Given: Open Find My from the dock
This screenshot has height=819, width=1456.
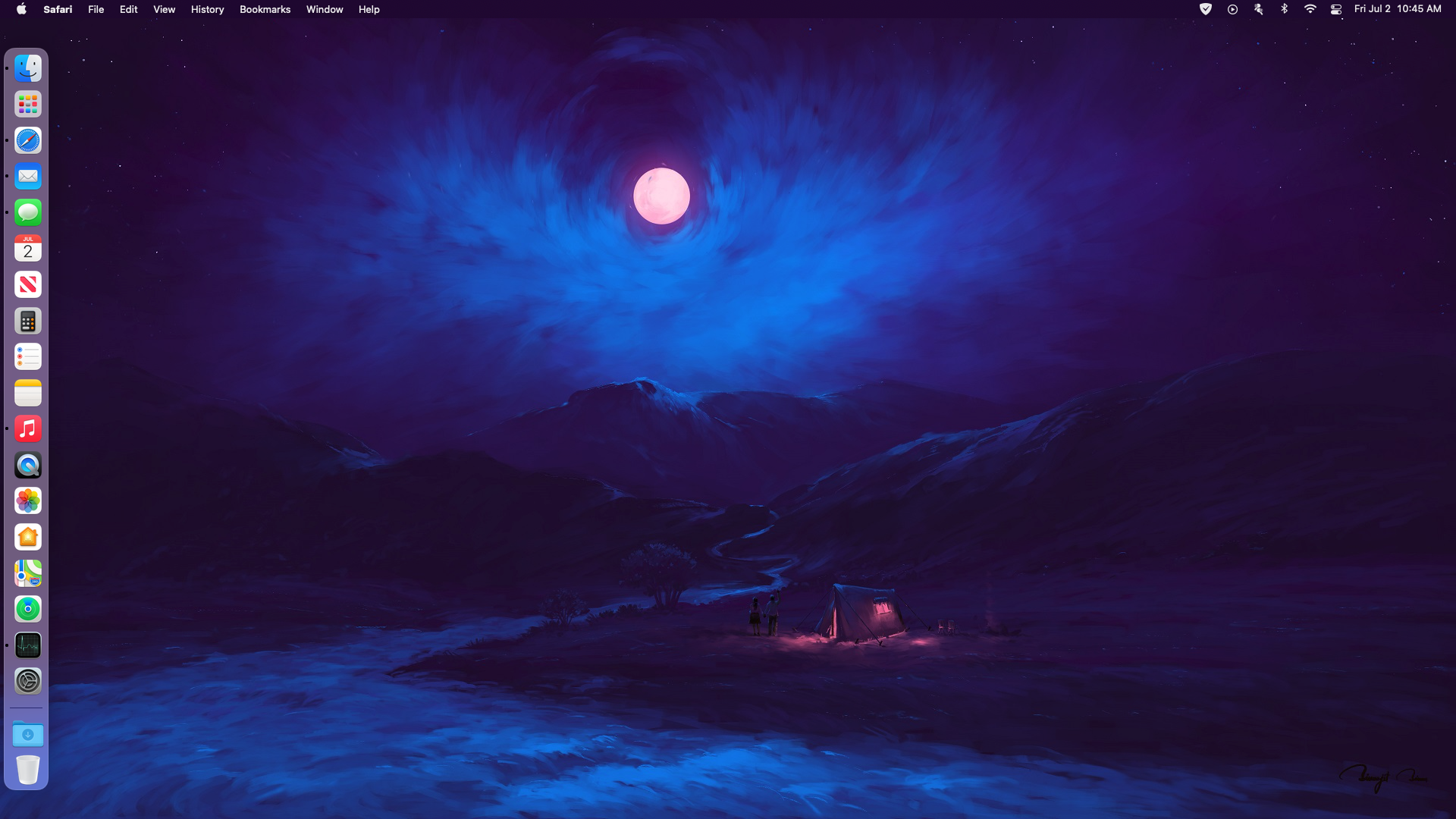Looking at the screenshot, I should click(28, 609).
